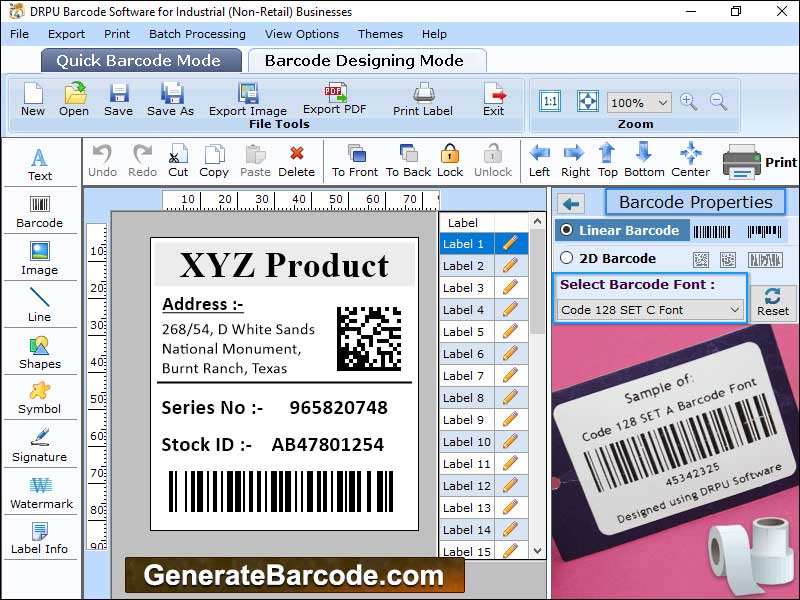The width and height of the screenshot is (800, 600).
Task: Bring object To Front
Action: (x=355, y=158)
